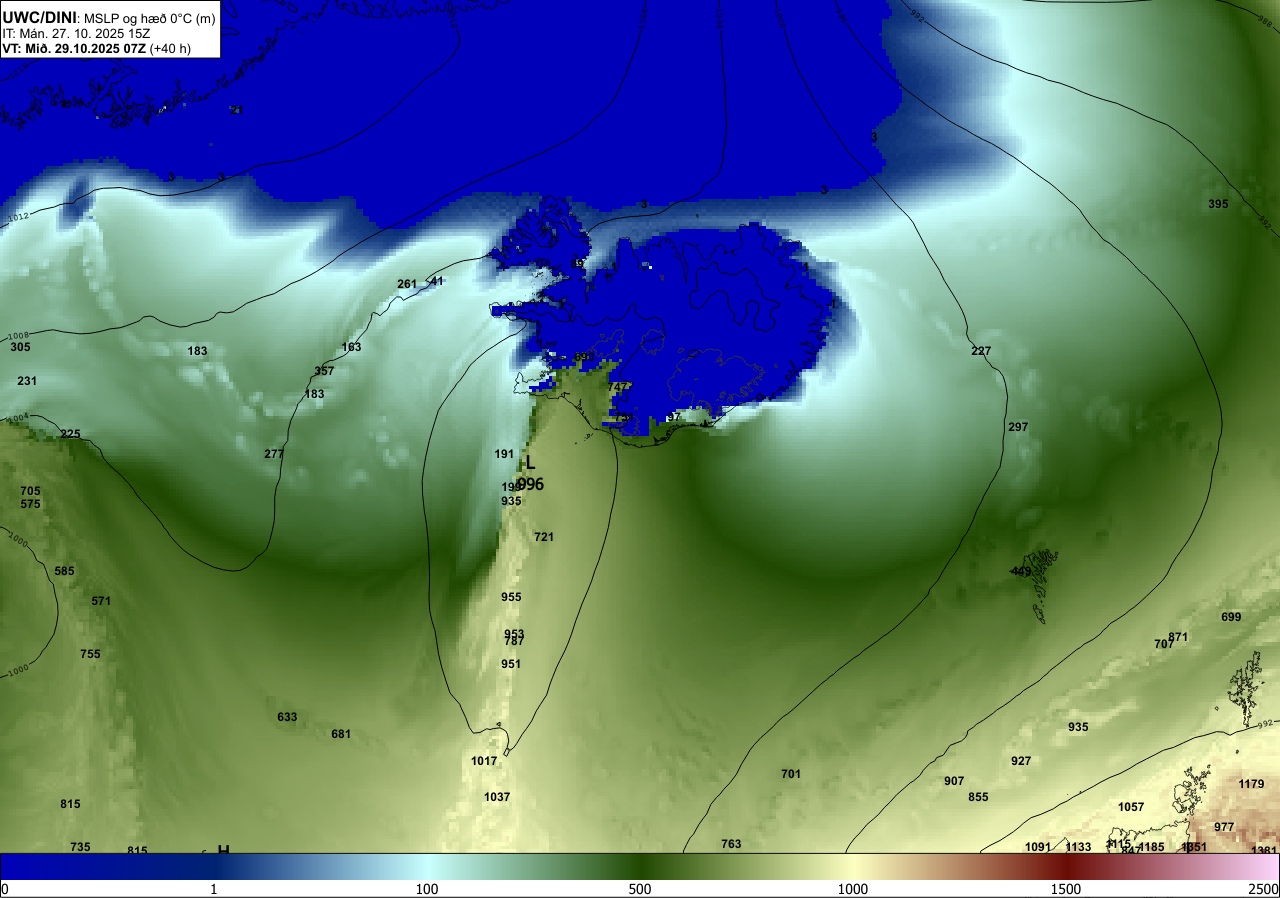Viewport: 1280px width, 898px height.
Task: Click the 100 label on the colour scale
Action: (427, 889)
